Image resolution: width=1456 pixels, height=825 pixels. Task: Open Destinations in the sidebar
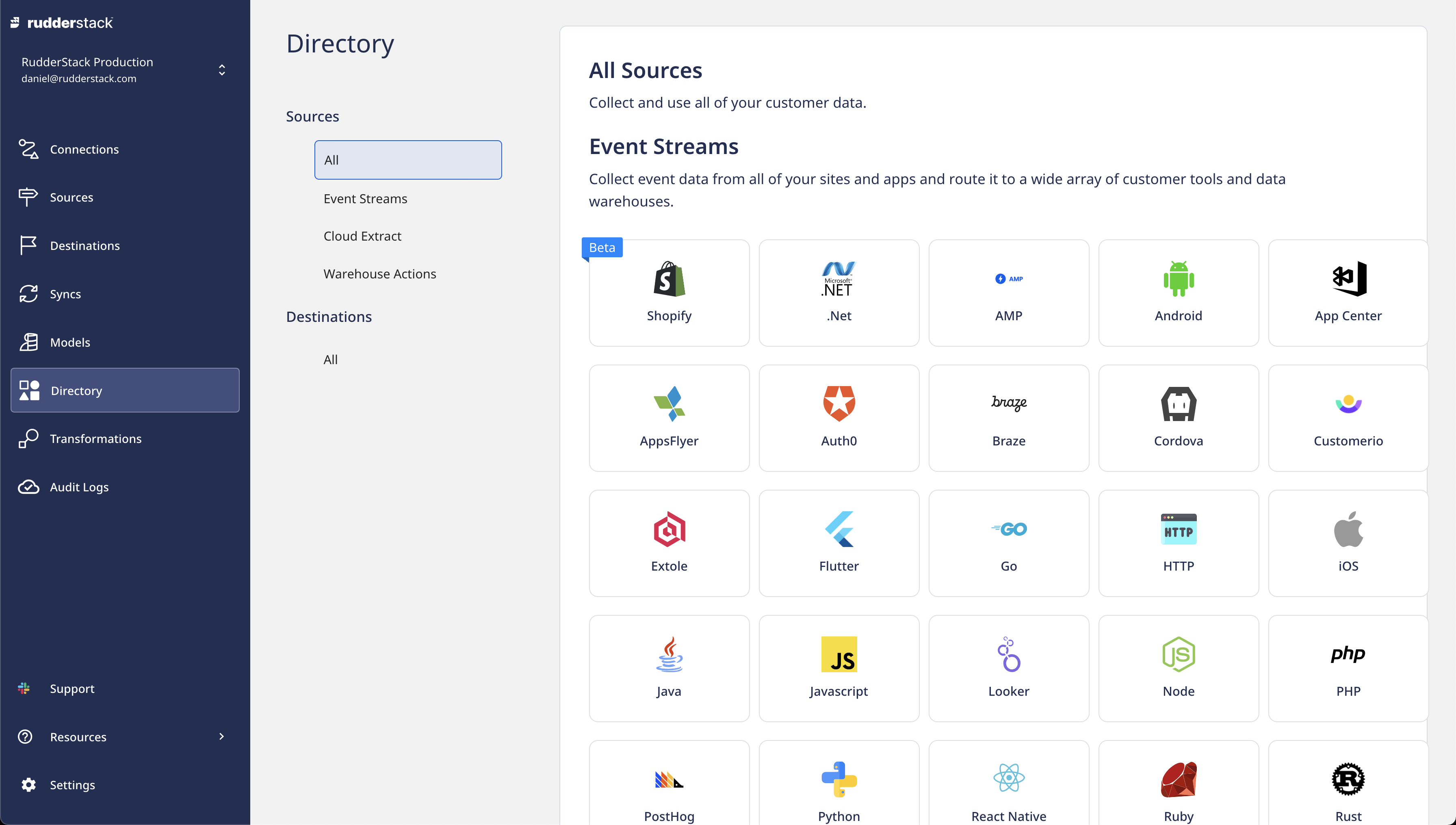85,245
